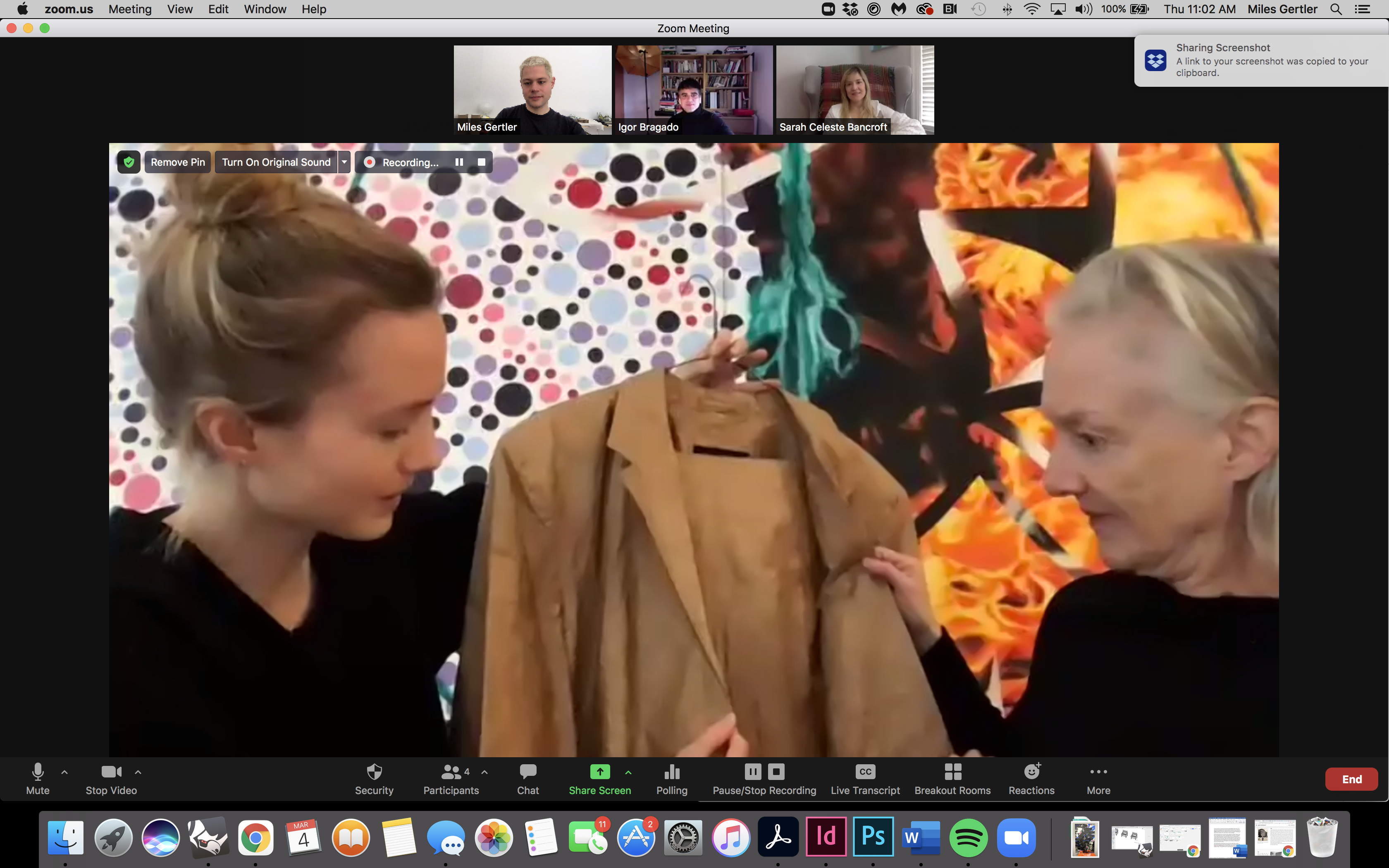This screenshot has width=1389, height=868.
Task: Click the clock showing Thu 11:02 AM
Action: (x=1200, y=9)
